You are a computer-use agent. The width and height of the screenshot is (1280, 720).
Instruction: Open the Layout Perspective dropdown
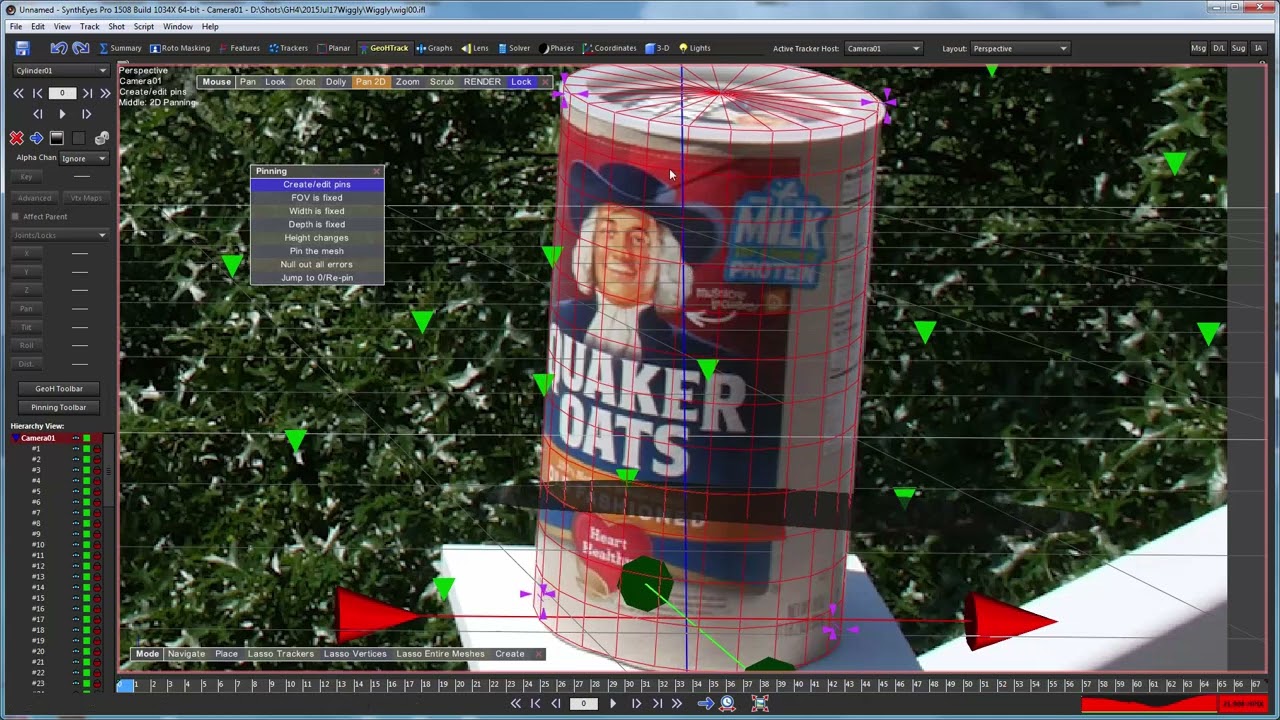click(1019, 48)
